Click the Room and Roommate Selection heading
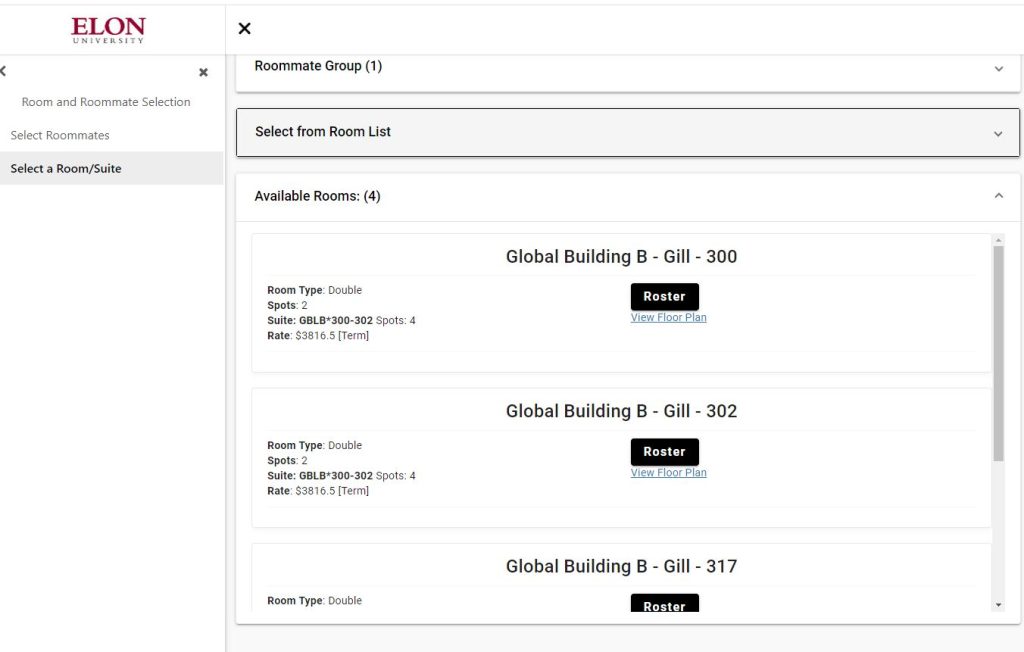This screenshot has width=1024, height=652. pos(106,102)
